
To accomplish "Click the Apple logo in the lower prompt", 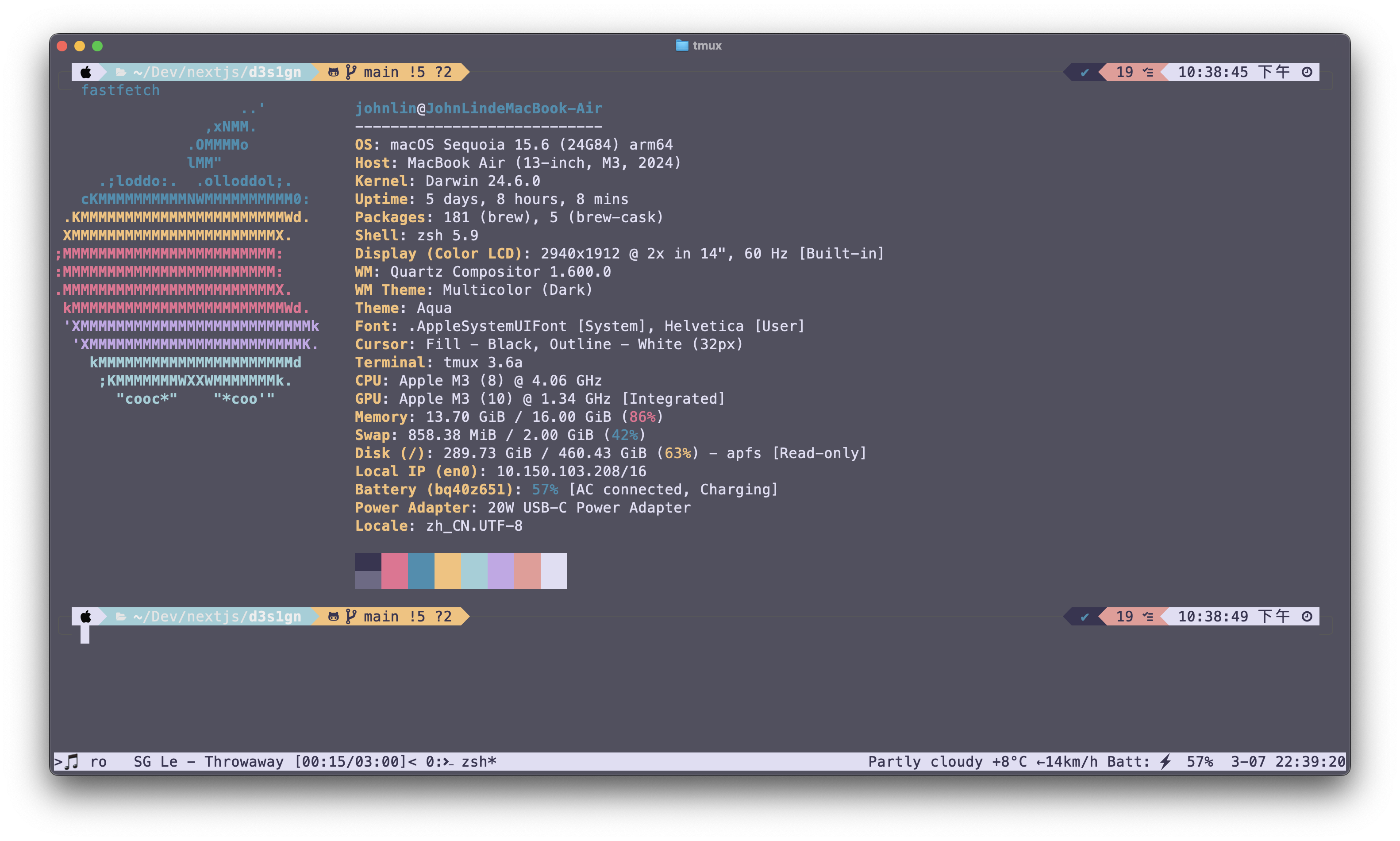I will [85, 617].
